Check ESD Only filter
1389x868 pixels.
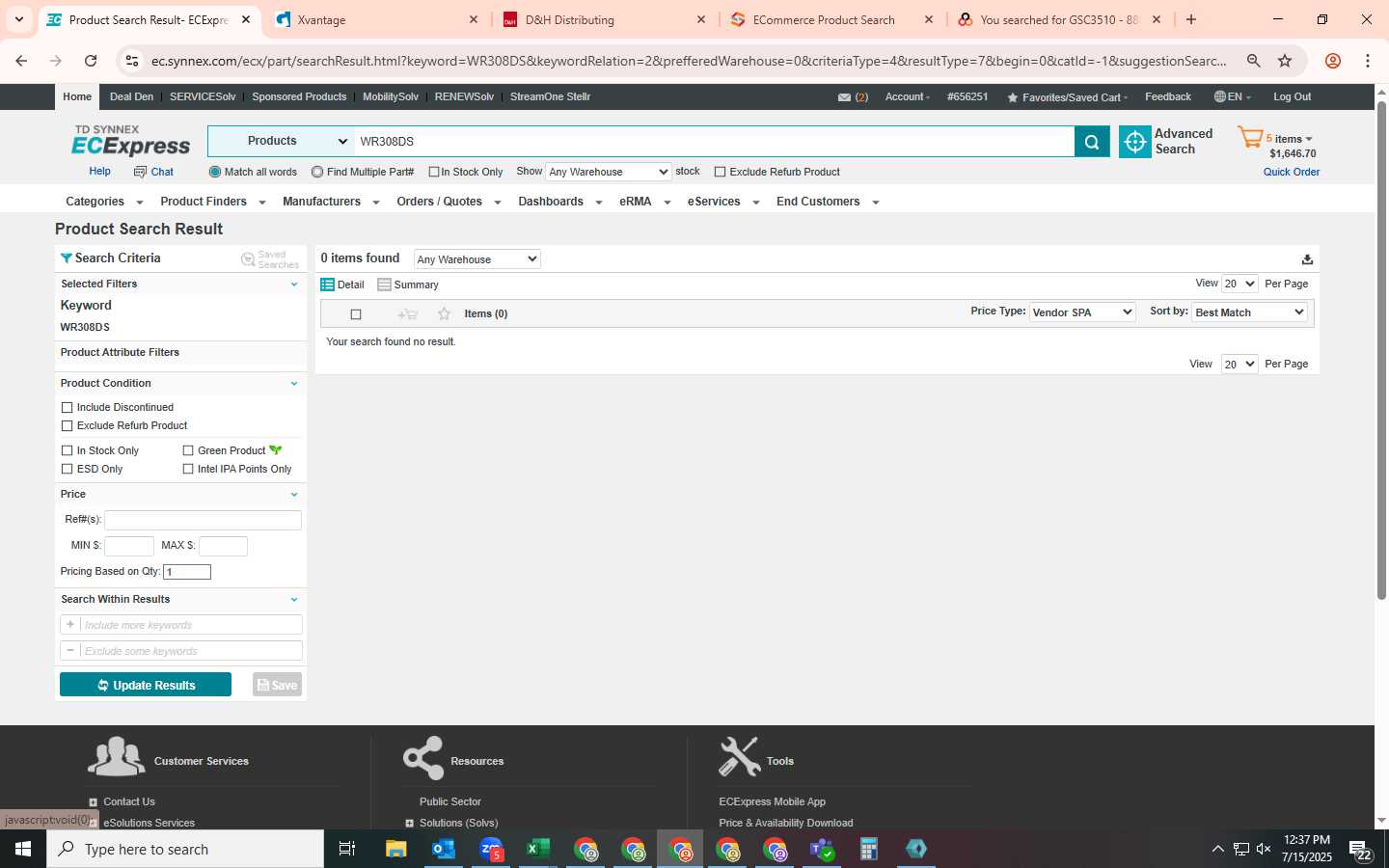68,469
